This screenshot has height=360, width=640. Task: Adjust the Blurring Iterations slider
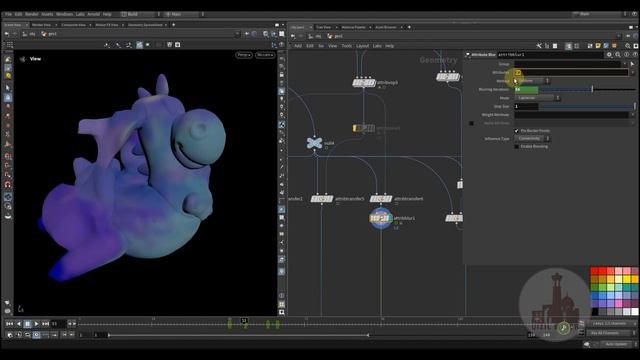(592, 89)
